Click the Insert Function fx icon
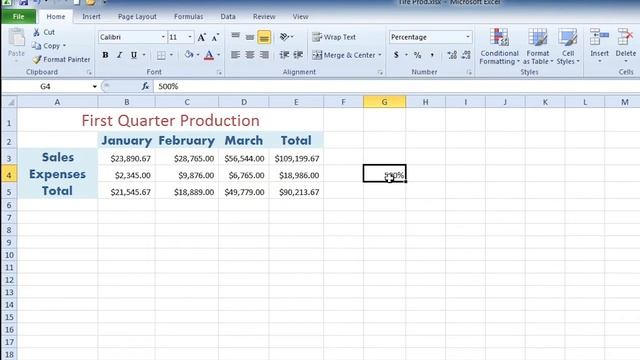Viewport: 640px width, 360px height. click(145, 86)
